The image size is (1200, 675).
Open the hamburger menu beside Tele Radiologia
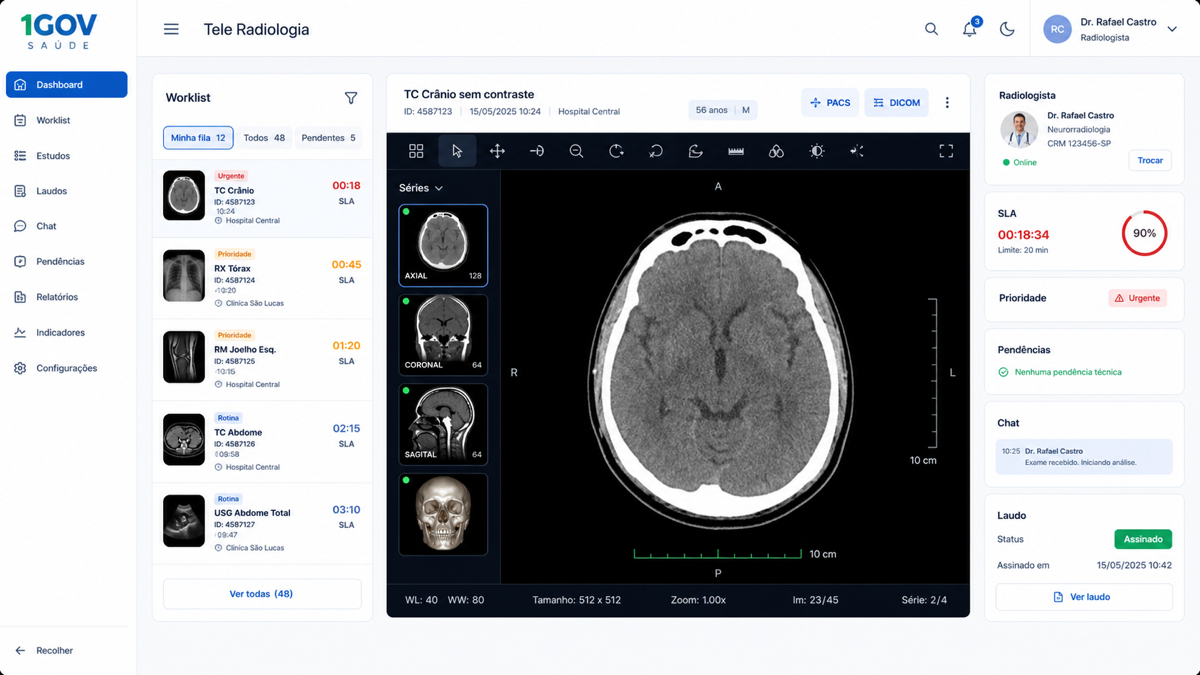(x=171, y=30)
